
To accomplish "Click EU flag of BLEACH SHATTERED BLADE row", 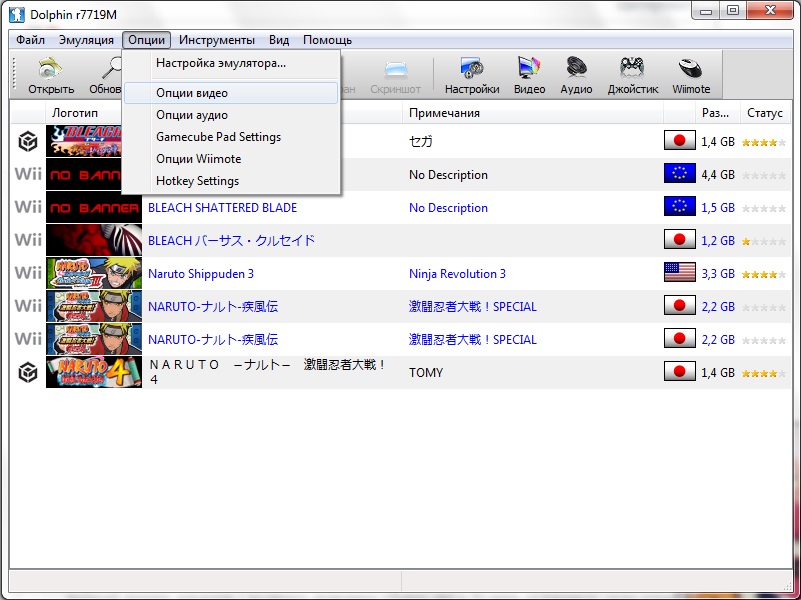I will [679, 207].
